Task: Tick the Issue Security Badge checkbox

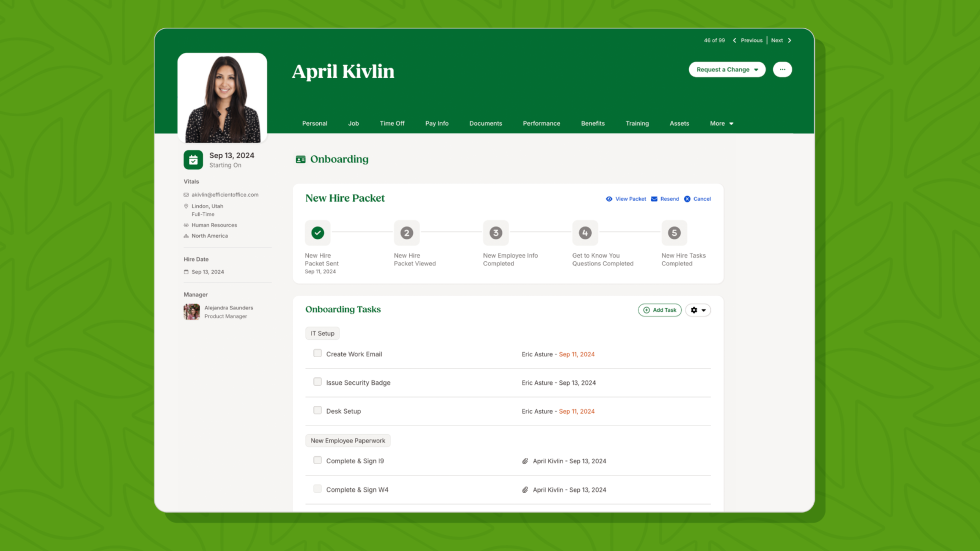Action: [317, 382]
